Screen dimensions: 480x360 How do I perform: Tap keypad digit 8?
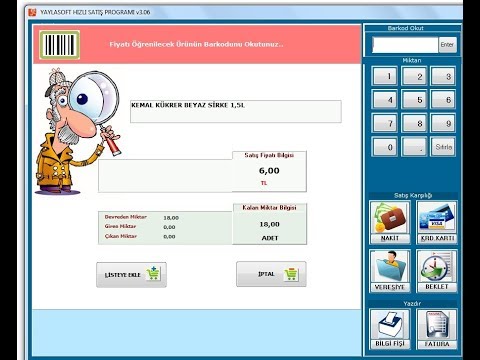click(x=414, y=123)
